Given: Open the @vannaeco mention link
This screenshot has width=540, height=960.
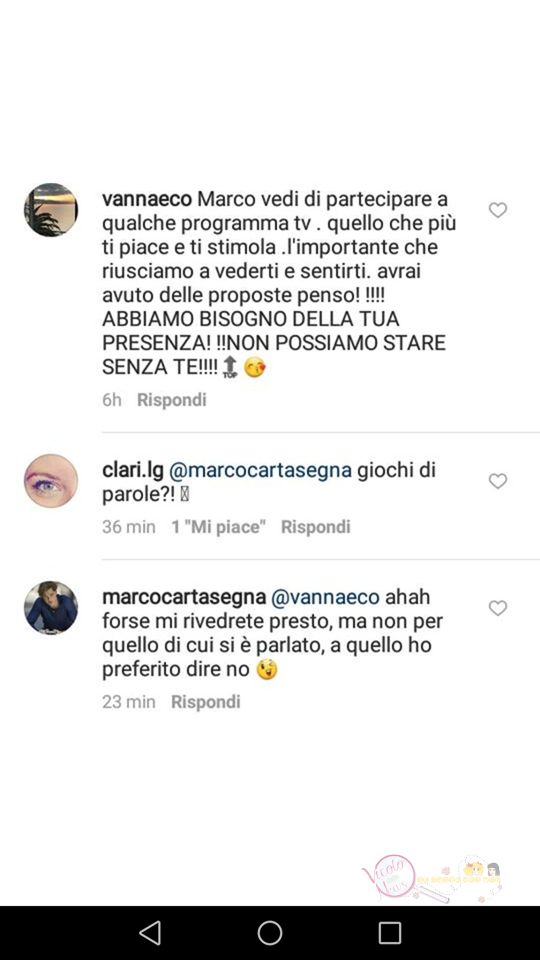Looking at the screenshot, I should (324, 597).
